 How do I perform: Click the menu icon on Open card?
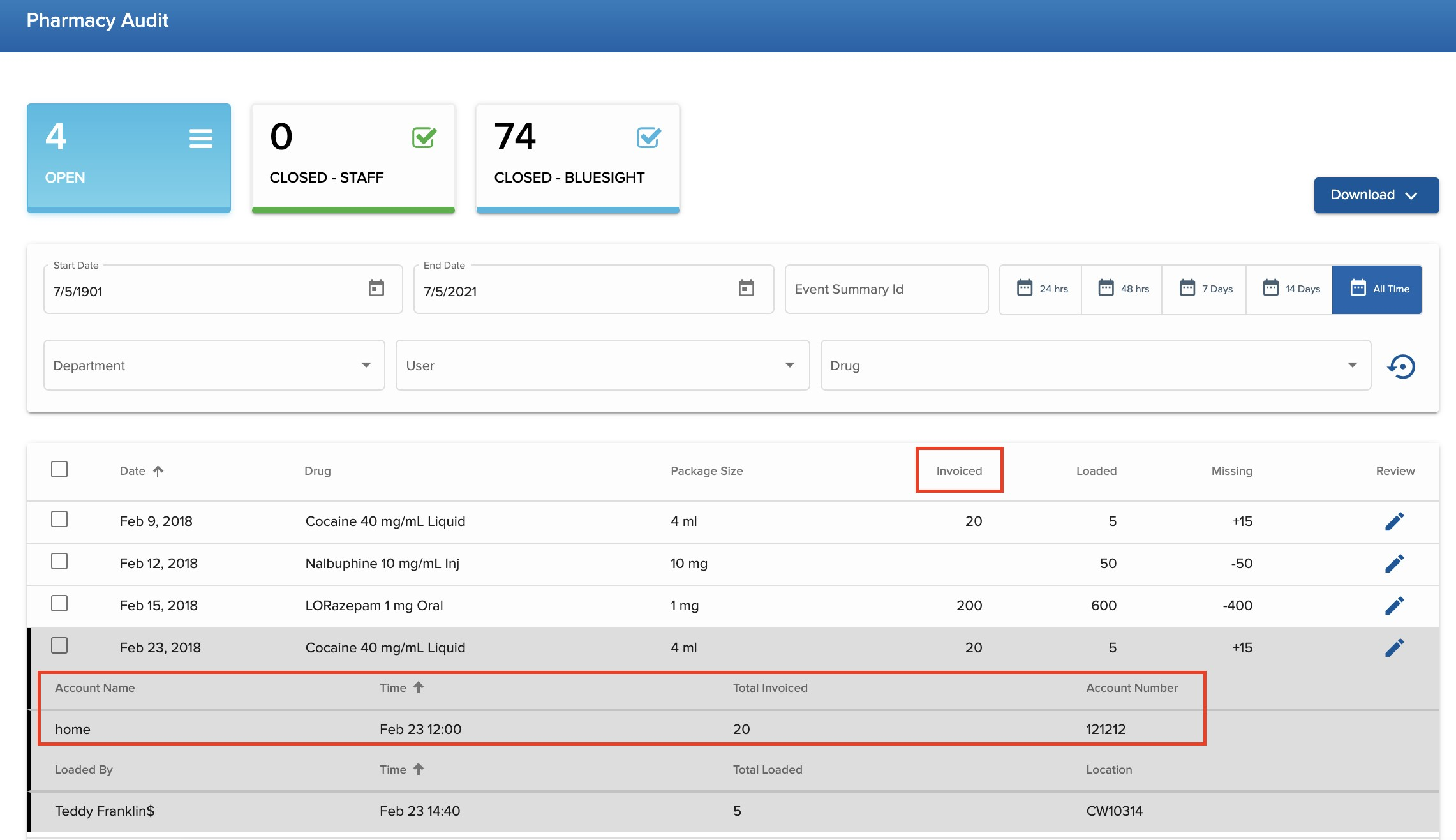pos(200,139)
